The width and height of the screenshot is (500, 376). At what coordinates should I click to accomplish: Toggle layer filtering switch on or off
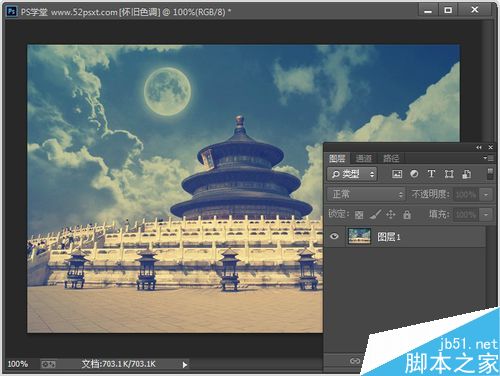pyautogui.click(x=490, y=174)
